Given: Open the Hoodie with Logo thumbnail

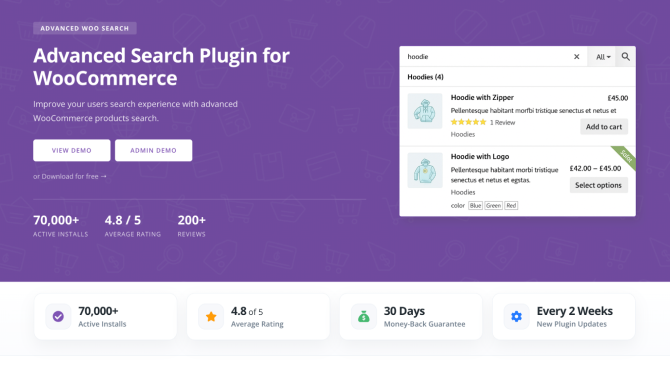Looking at the screenshot, I should click(425, 170).
